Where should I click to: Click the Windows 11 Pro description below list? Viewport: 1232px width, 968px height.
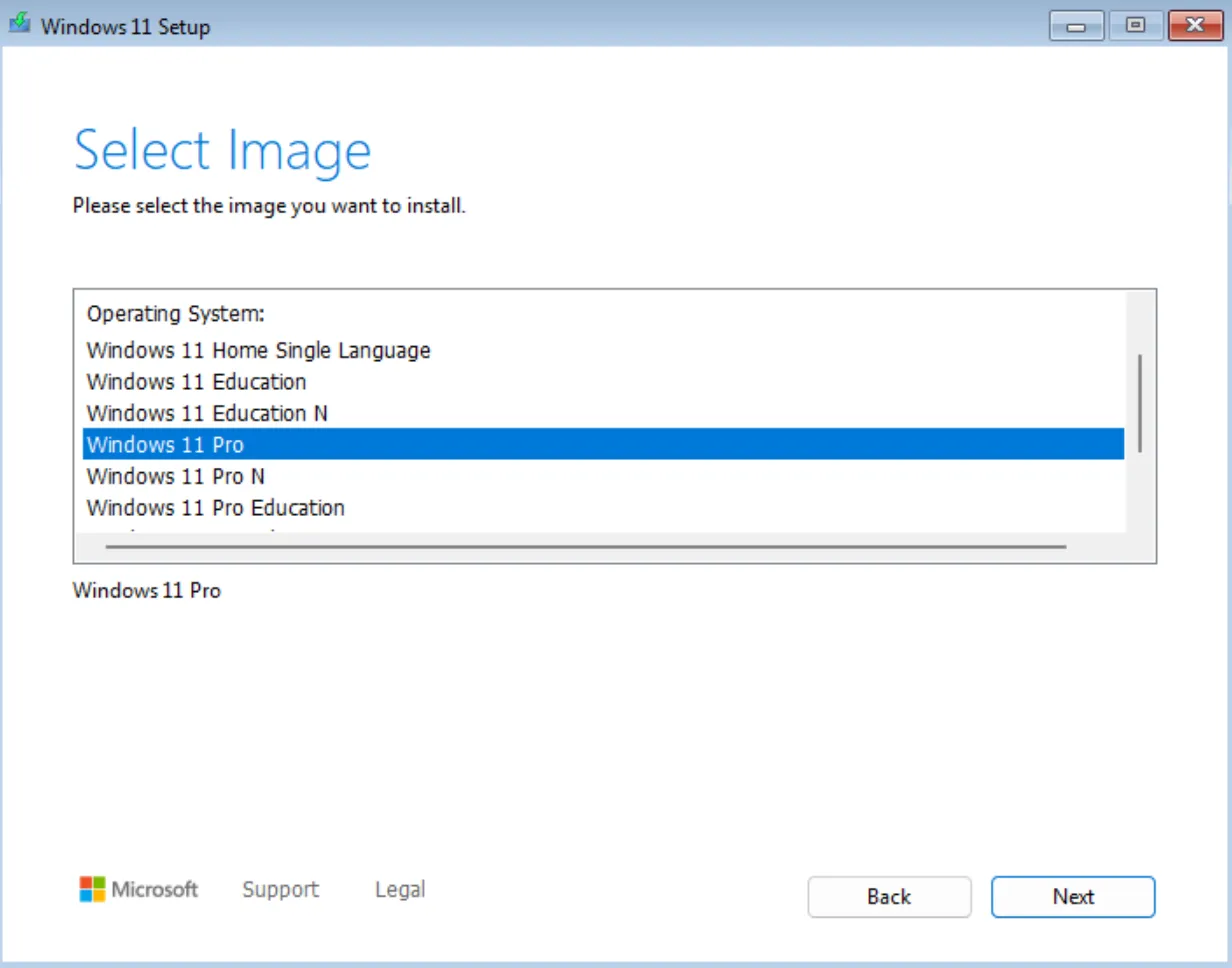[x=147, y=591]
